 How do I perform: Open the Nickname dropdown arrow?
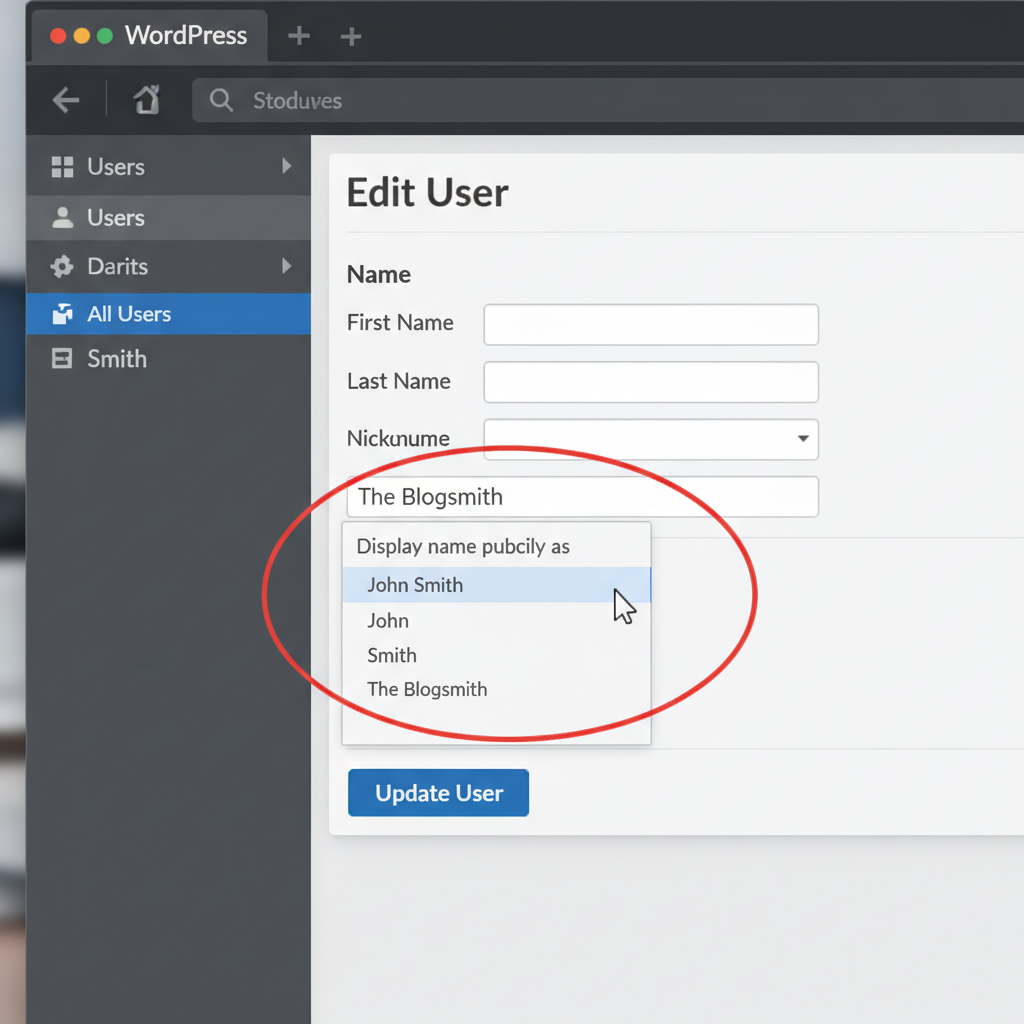tap(803, 439)
